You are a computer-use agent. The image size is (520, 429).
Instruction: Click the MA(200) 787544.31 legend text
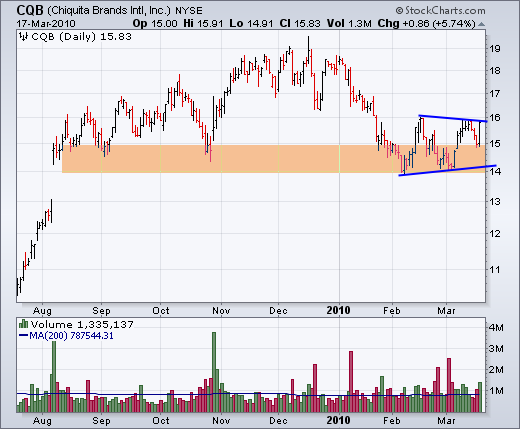(x=71, y=336)
